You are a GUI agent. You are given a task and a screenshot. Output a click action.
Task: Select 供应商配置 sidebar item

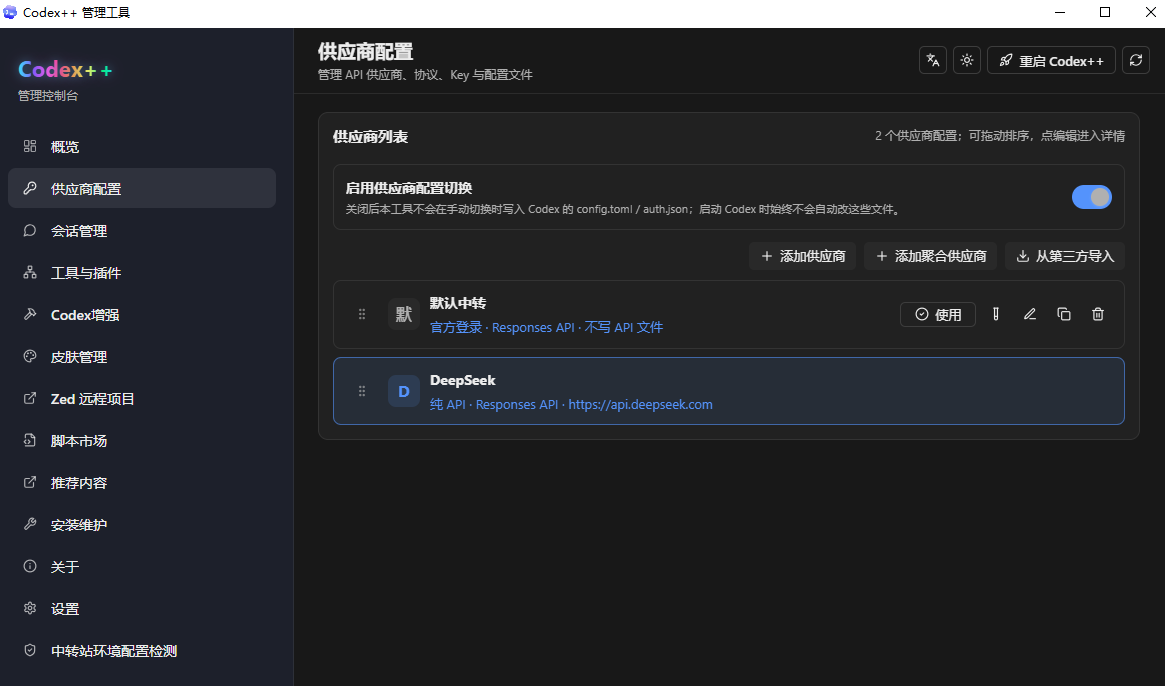pos(142,188)
